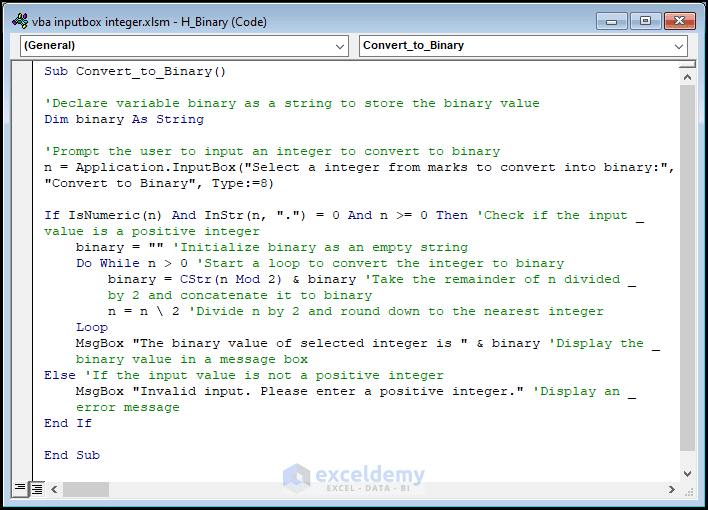
Task: Click the 'Loop' keyword line
Action: click(x=92, y=328)
